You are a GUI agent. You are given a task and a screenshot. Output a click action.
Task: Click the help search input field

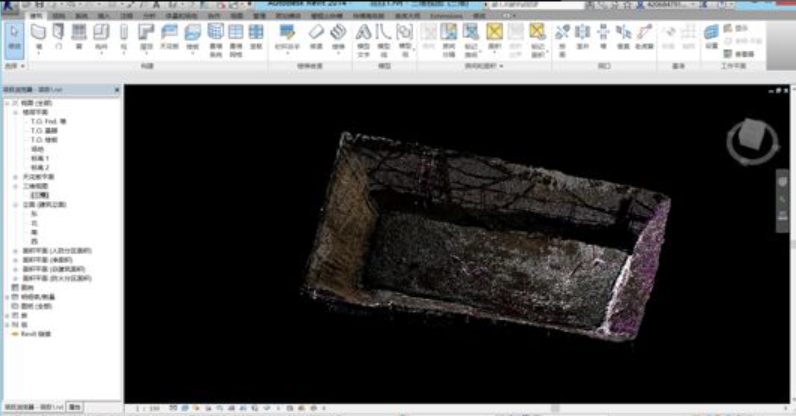[536, 5]
